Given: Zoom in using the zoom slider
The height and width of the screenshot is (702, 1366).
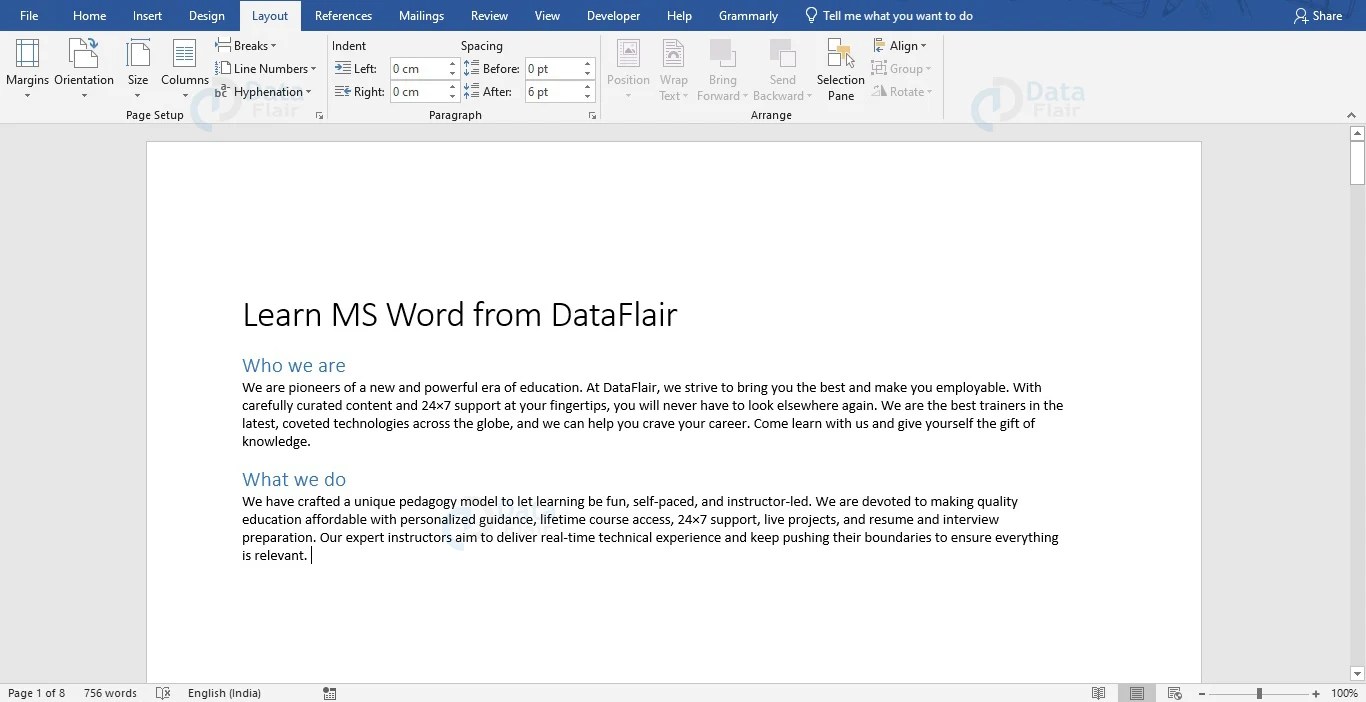Looking at the screenshot, I should coord(1315,692).
